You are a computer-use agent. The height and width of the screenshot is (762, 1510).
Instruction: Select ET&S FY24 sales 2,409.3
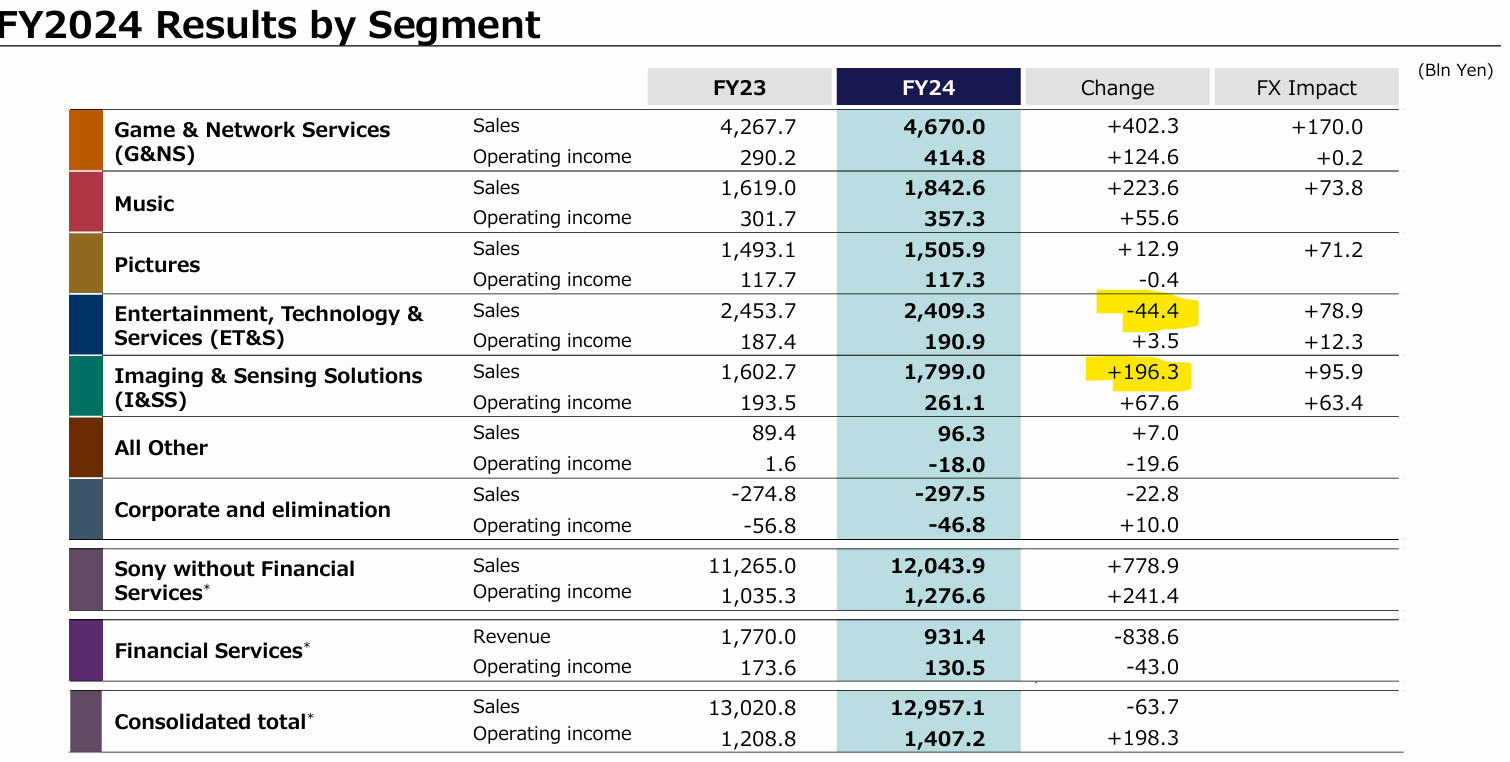[944, 311]
